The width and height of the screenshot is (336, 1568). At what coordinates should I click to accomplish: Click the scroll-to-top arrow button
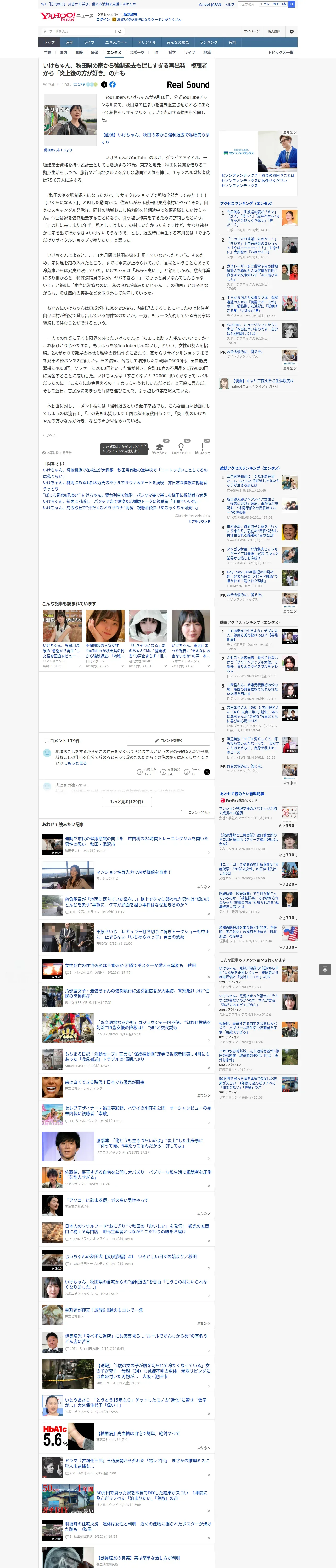[325, 969]
